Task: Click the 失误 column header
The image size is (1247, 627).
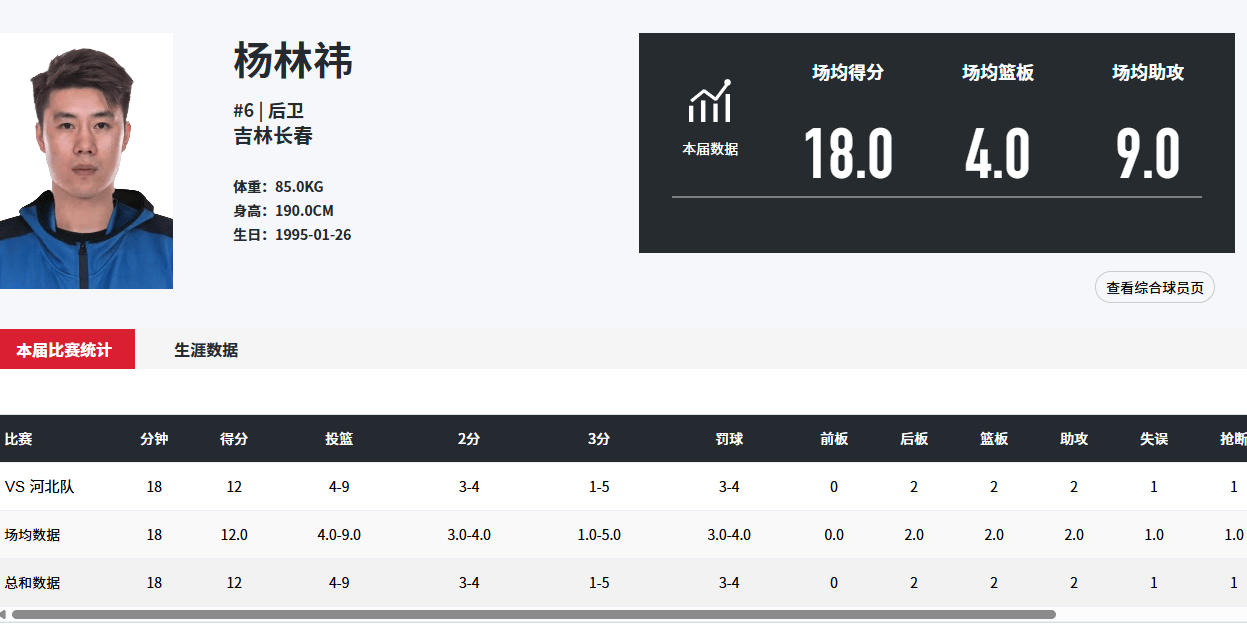Action: point(1154,439)
